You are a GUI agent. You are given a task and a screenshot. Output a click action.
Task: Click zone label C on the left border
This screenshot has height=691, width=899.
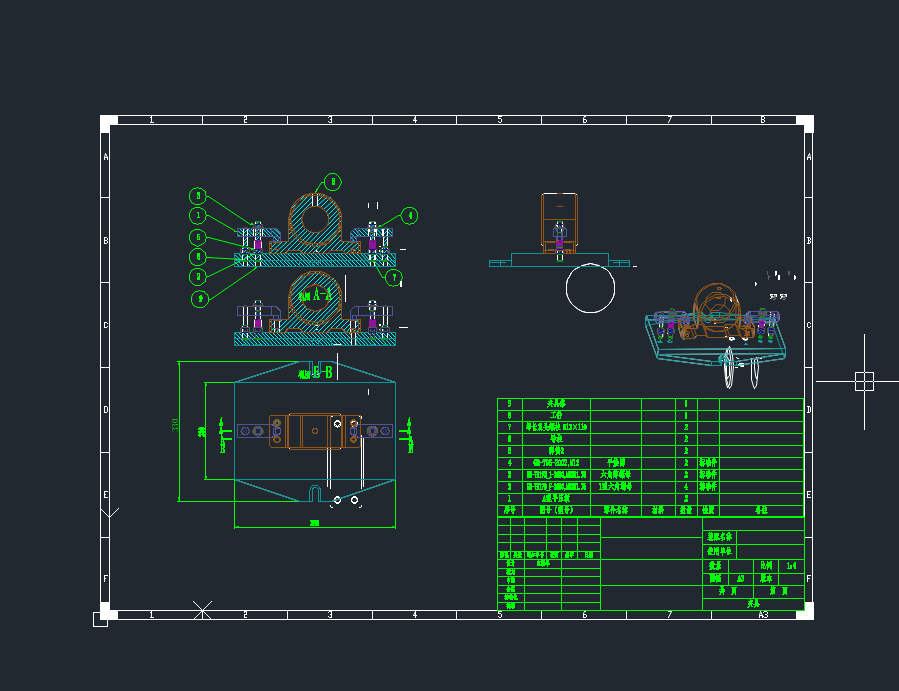point(105,325)
